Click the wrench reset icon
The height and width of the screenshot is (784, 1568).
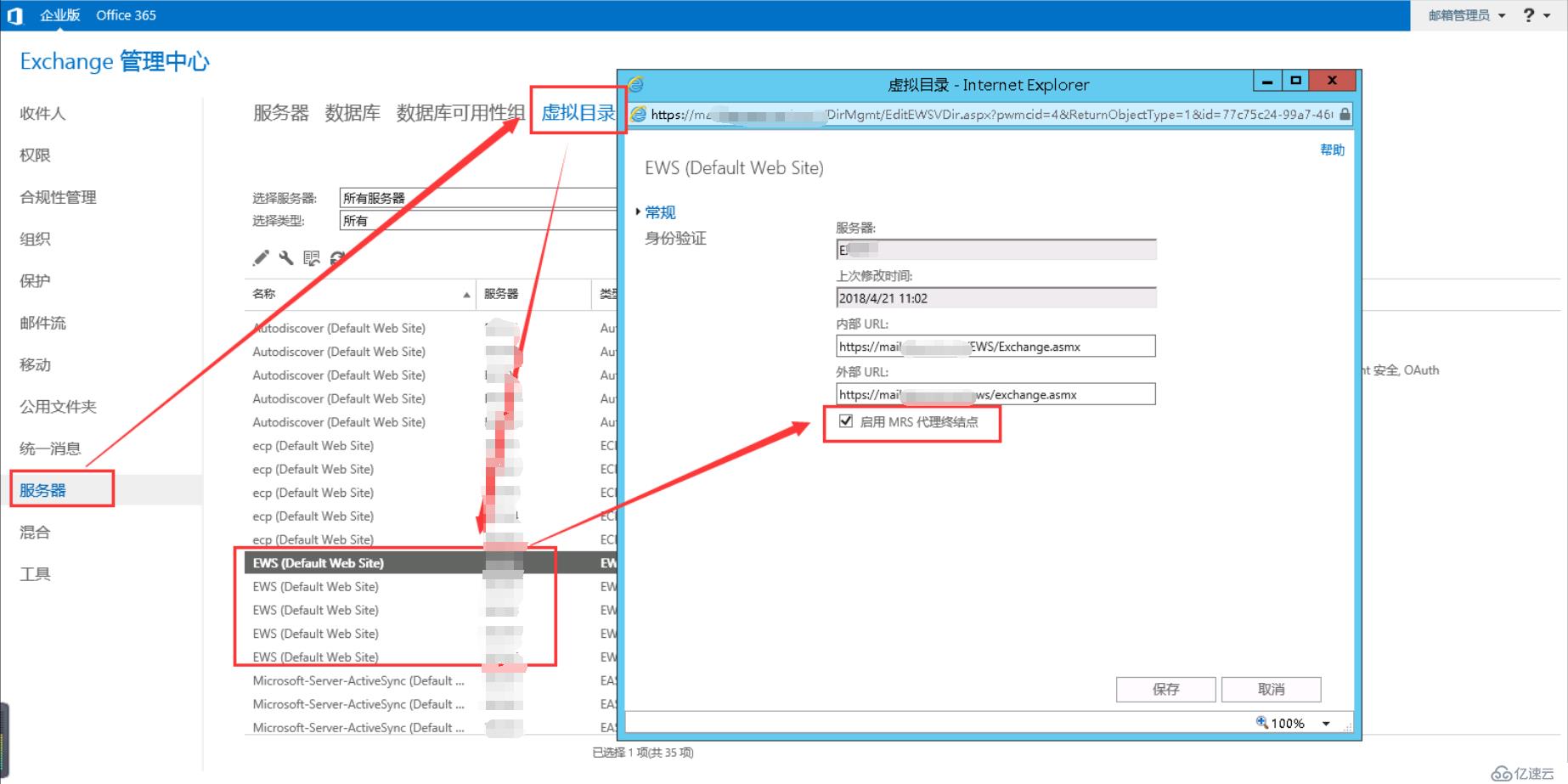pos(286,257)
